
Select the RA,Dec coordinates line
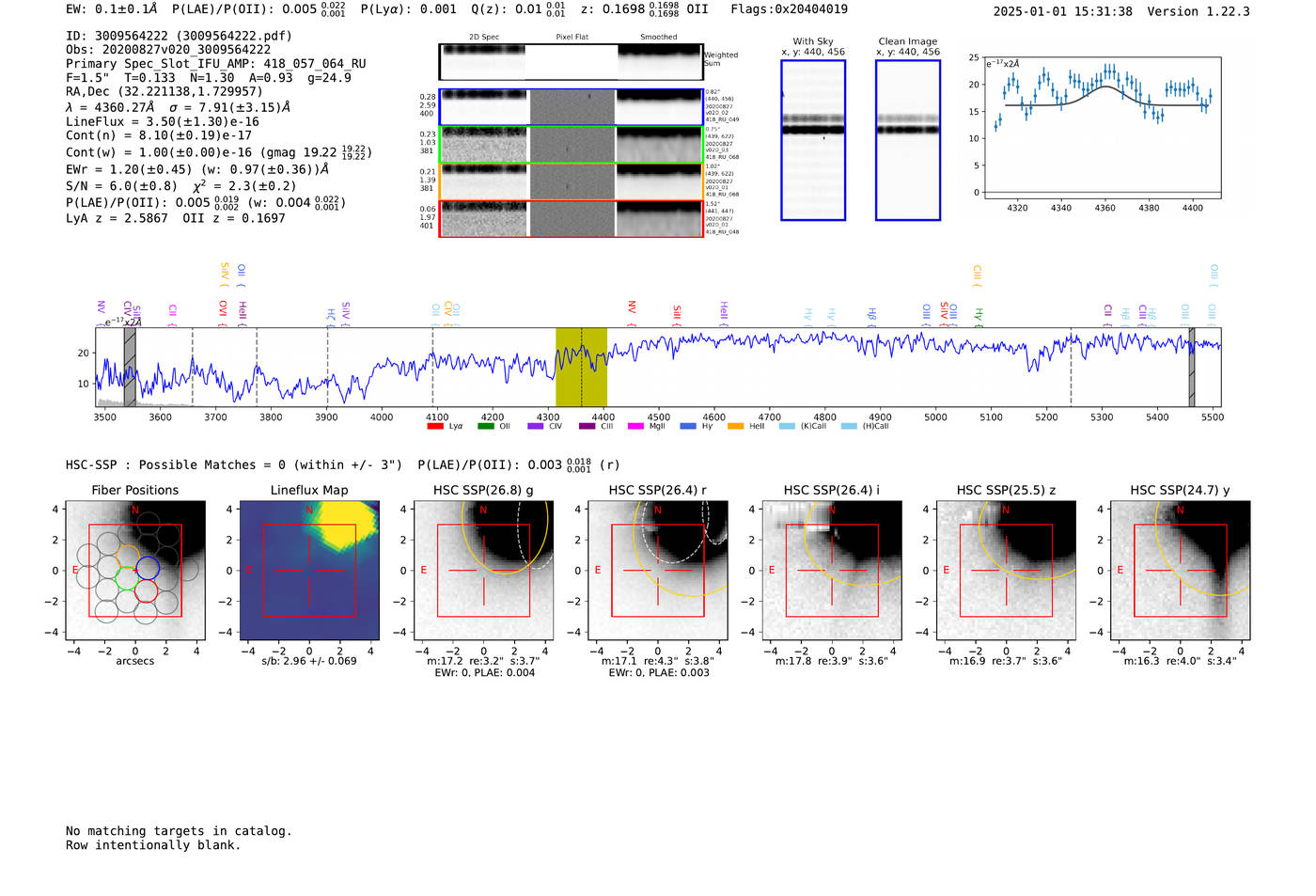(x=164, y=91)
